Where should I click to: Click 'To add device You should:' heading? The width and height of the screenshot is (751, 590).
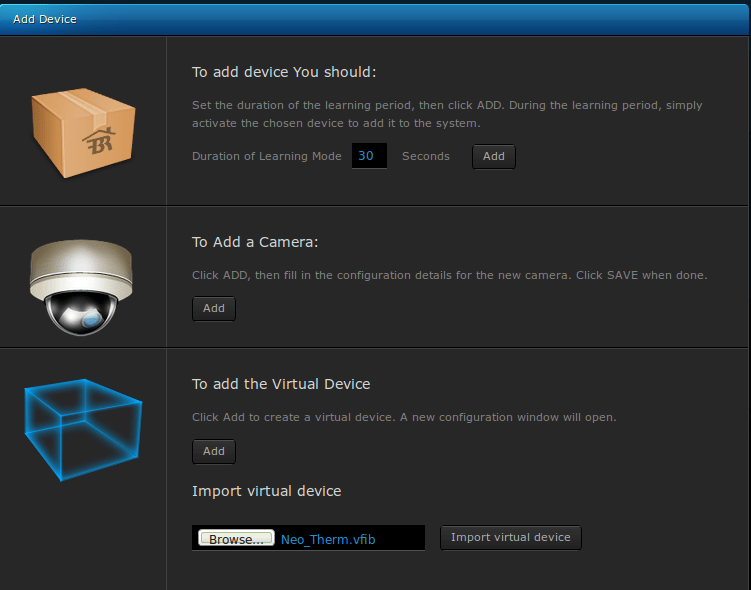(284, 72)
